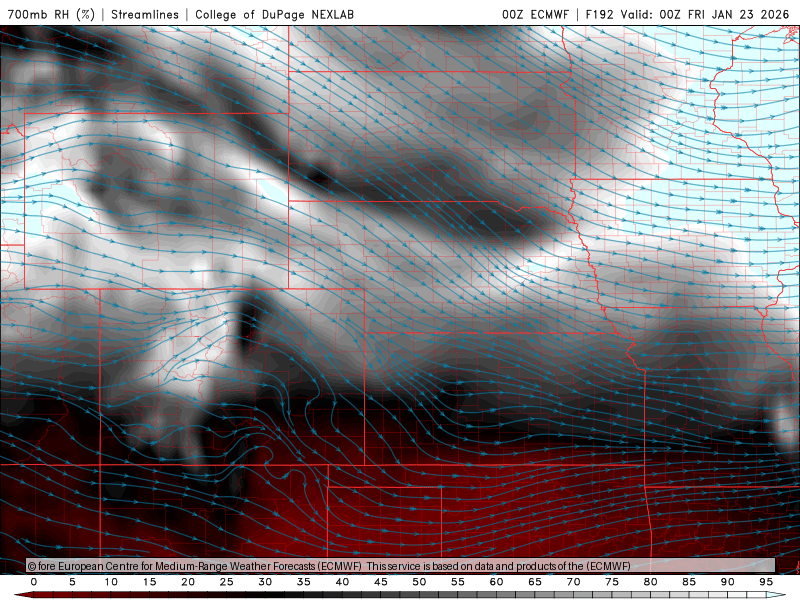Click 'Valid: 00Z FRI JAN 23 2026' text
The width and height of the screenshot is (800, 600).
705,14
